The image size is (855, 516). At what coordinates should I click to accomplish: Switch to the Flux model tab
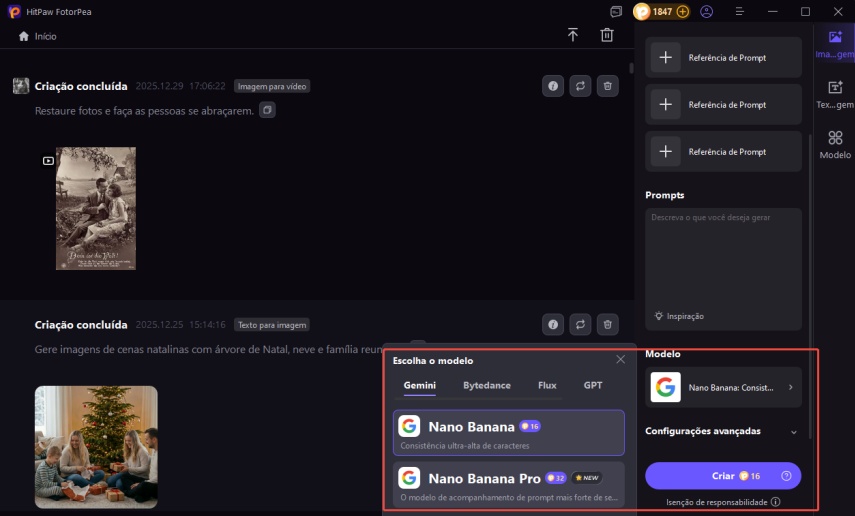(547, 385)
